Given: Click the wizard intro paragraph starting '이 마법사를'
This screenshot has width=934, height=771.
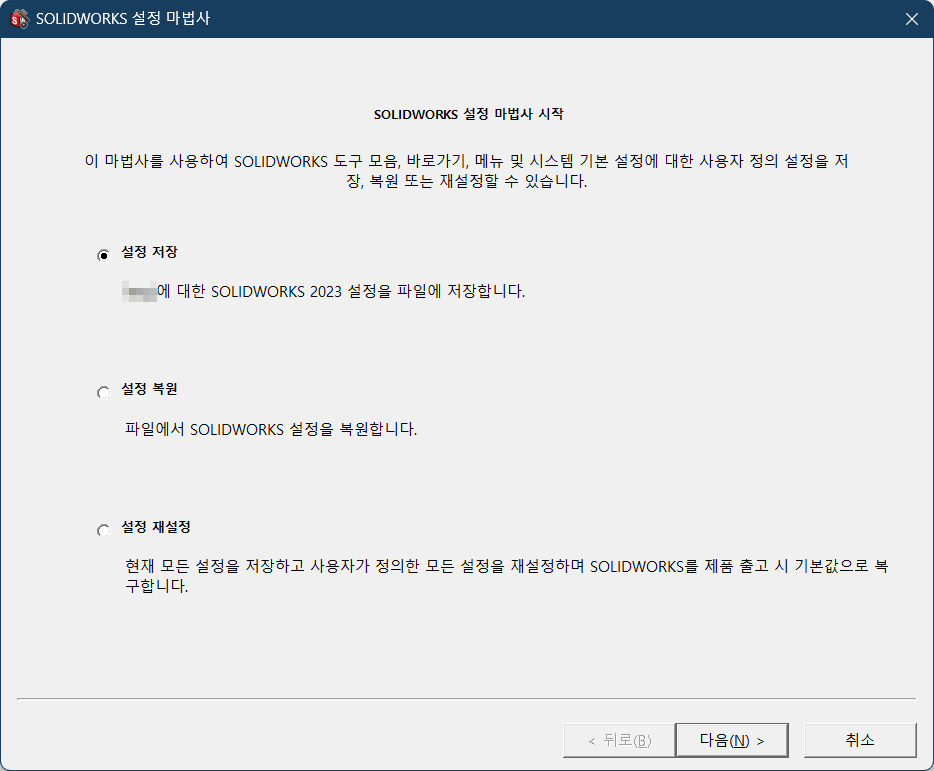Looking at the screenshot, I should coord(466,170).
